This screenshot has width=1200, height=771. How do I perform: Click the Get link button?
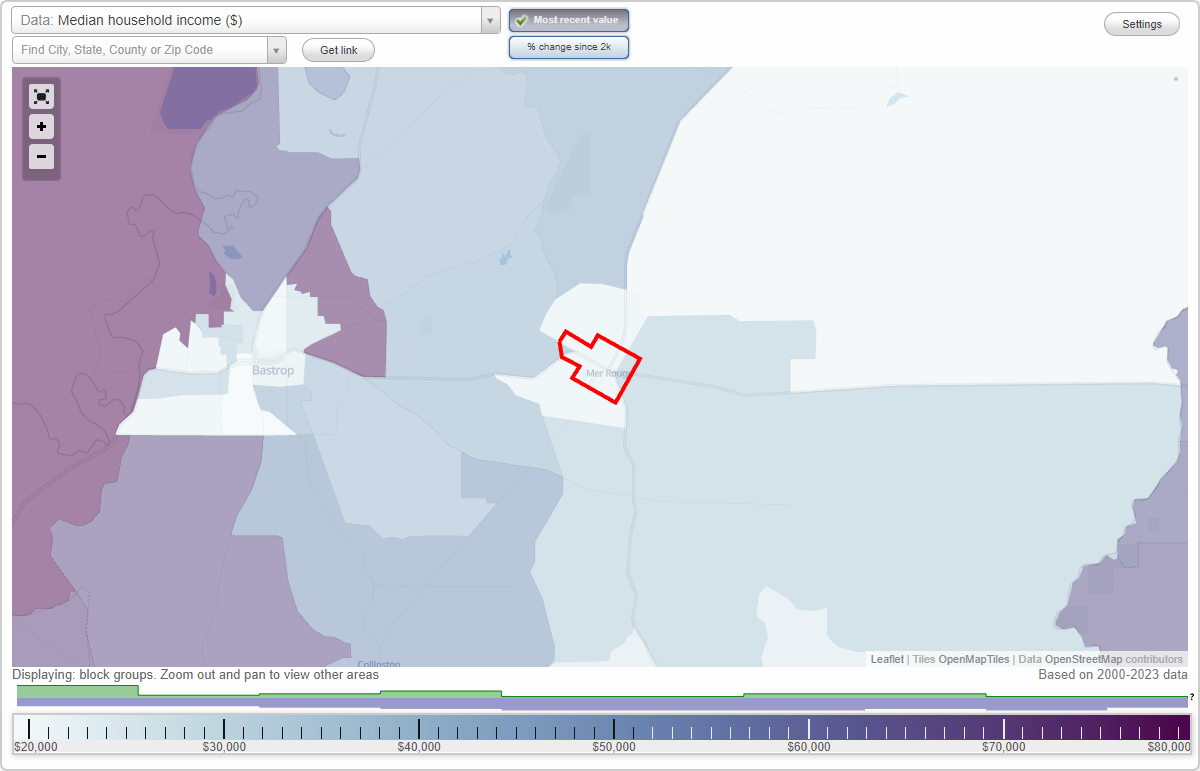tap(337, 49)
